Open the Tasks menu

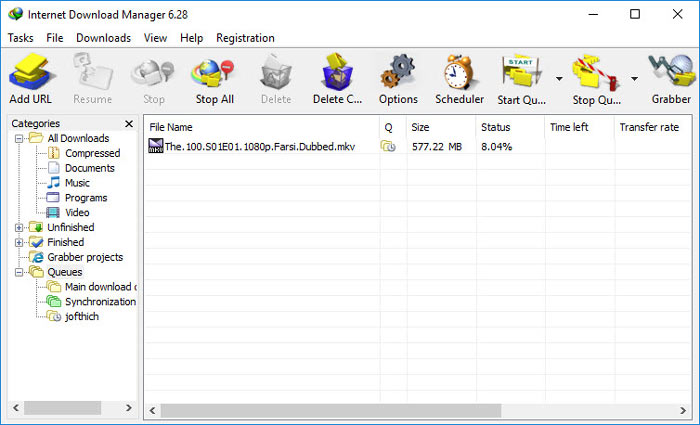point(21,38)
